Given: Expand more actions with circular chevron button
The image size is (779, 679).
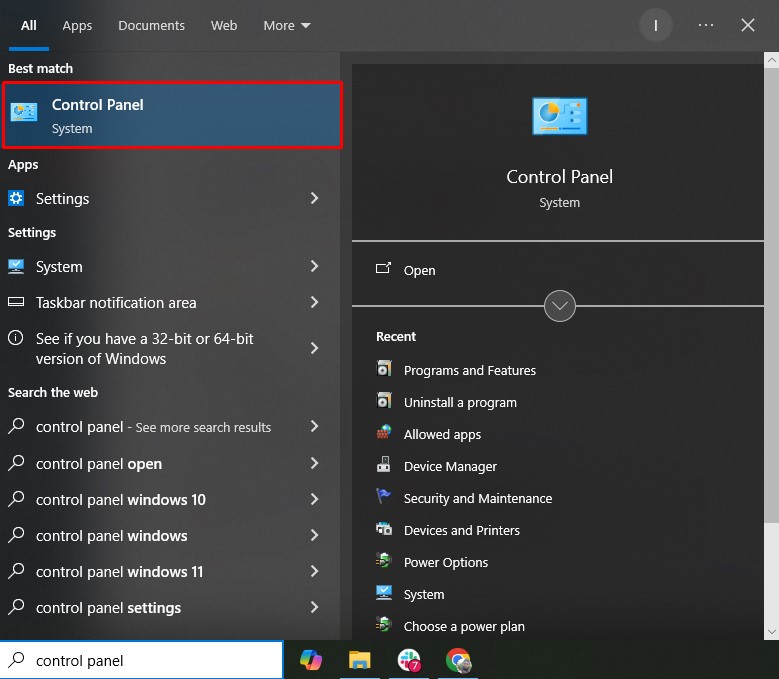Looking at the screenshot, I should (x=559, y=306).
